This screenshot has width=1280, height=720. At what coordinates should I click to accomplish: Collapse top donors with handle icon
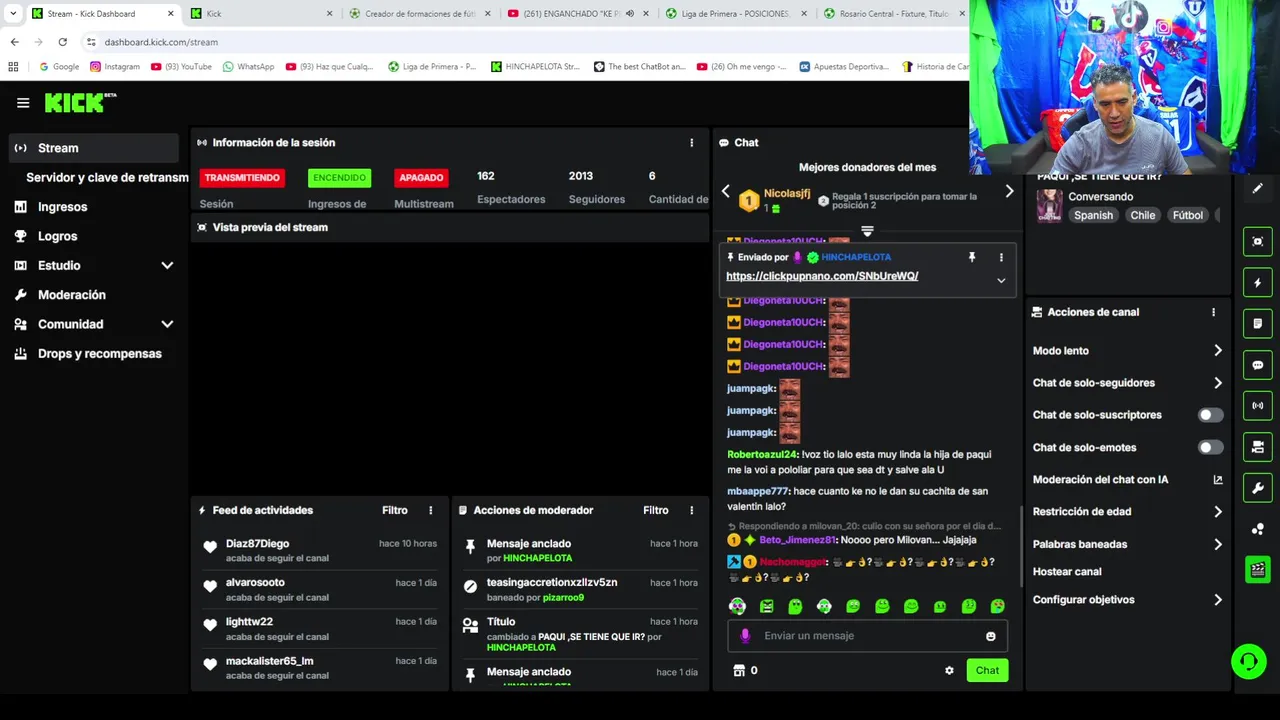click(867, 231)
